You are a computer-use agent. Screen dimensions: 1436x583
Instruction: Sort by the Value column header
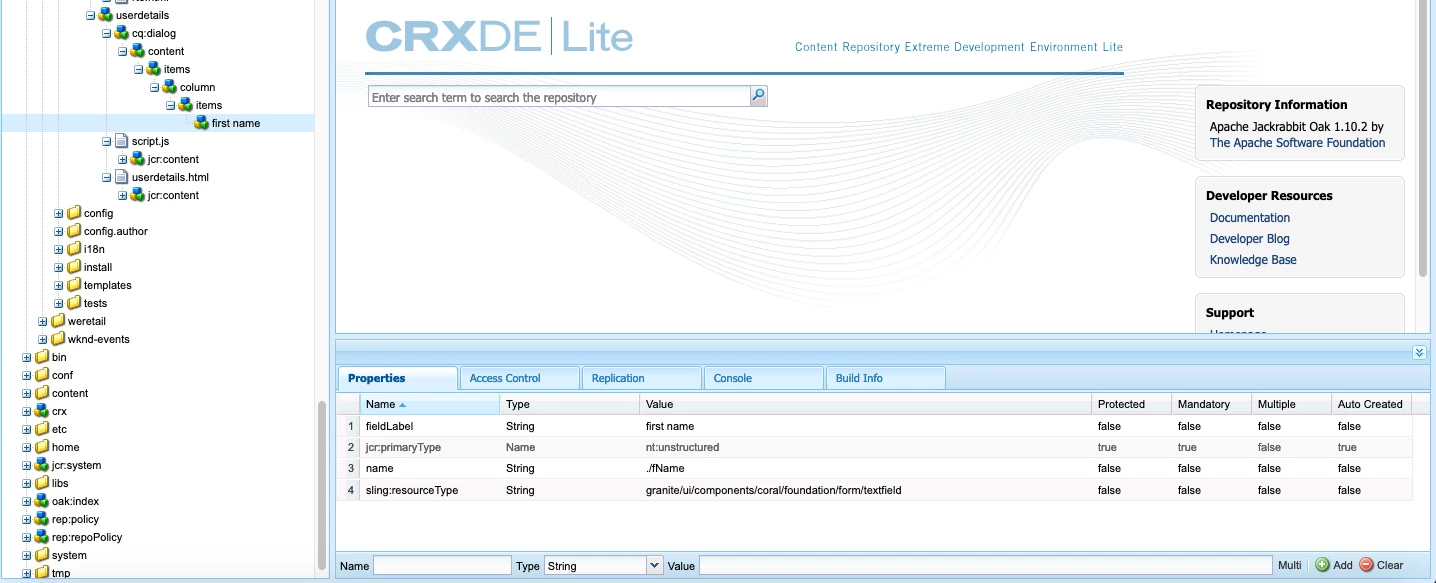coord(865,404)
